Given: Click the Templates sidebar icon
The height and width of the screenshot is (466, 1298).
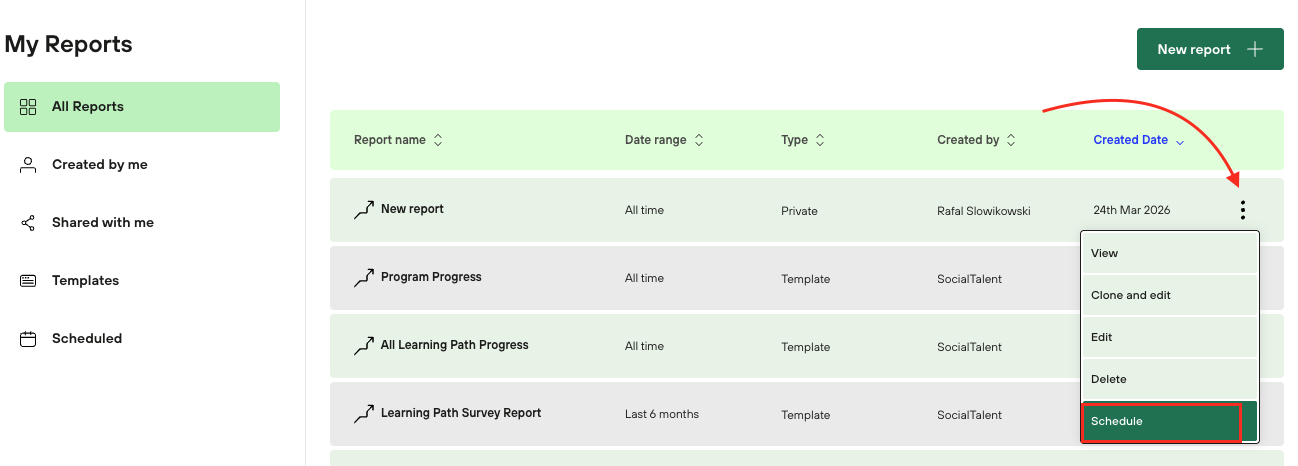Looking at the screenshot, I should click(28, 281).
